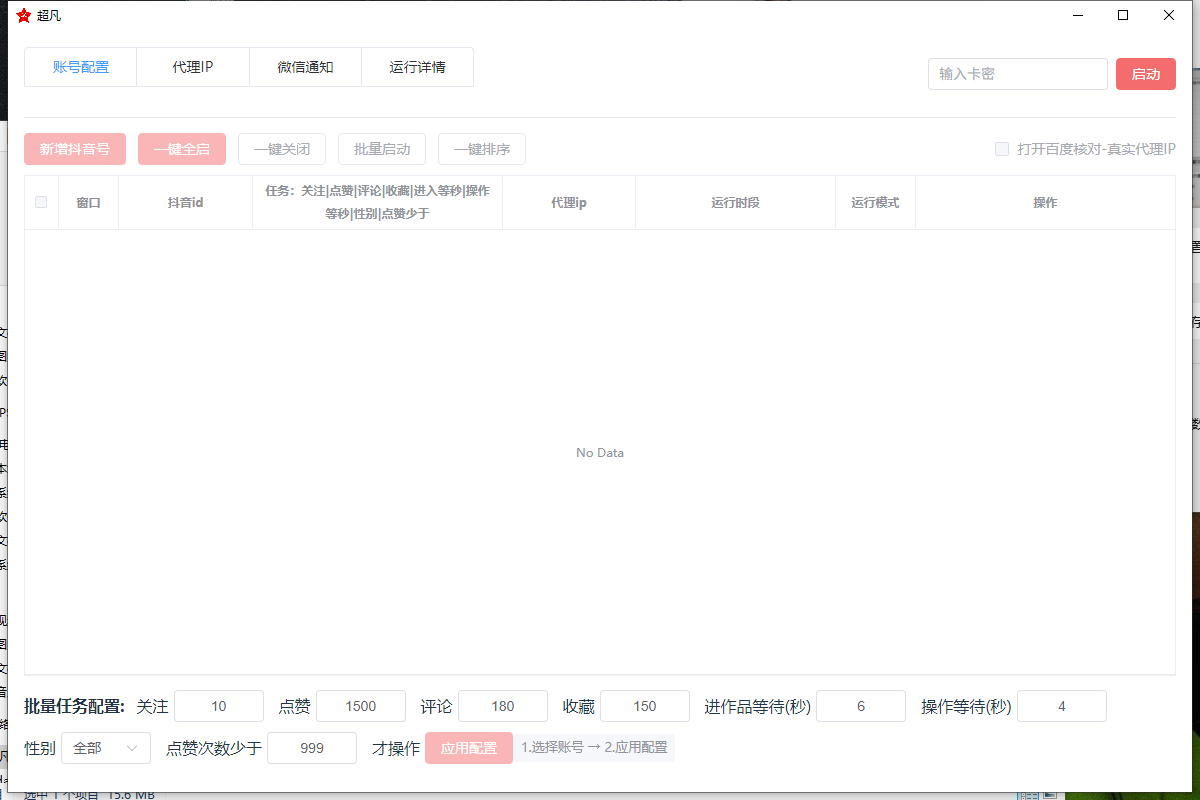This screenshot has height=800, width=1200.
Task: Enable 打开百度核对-真实代理IP checkbox
Action: pyautogui.click(x=1002, y=148)
